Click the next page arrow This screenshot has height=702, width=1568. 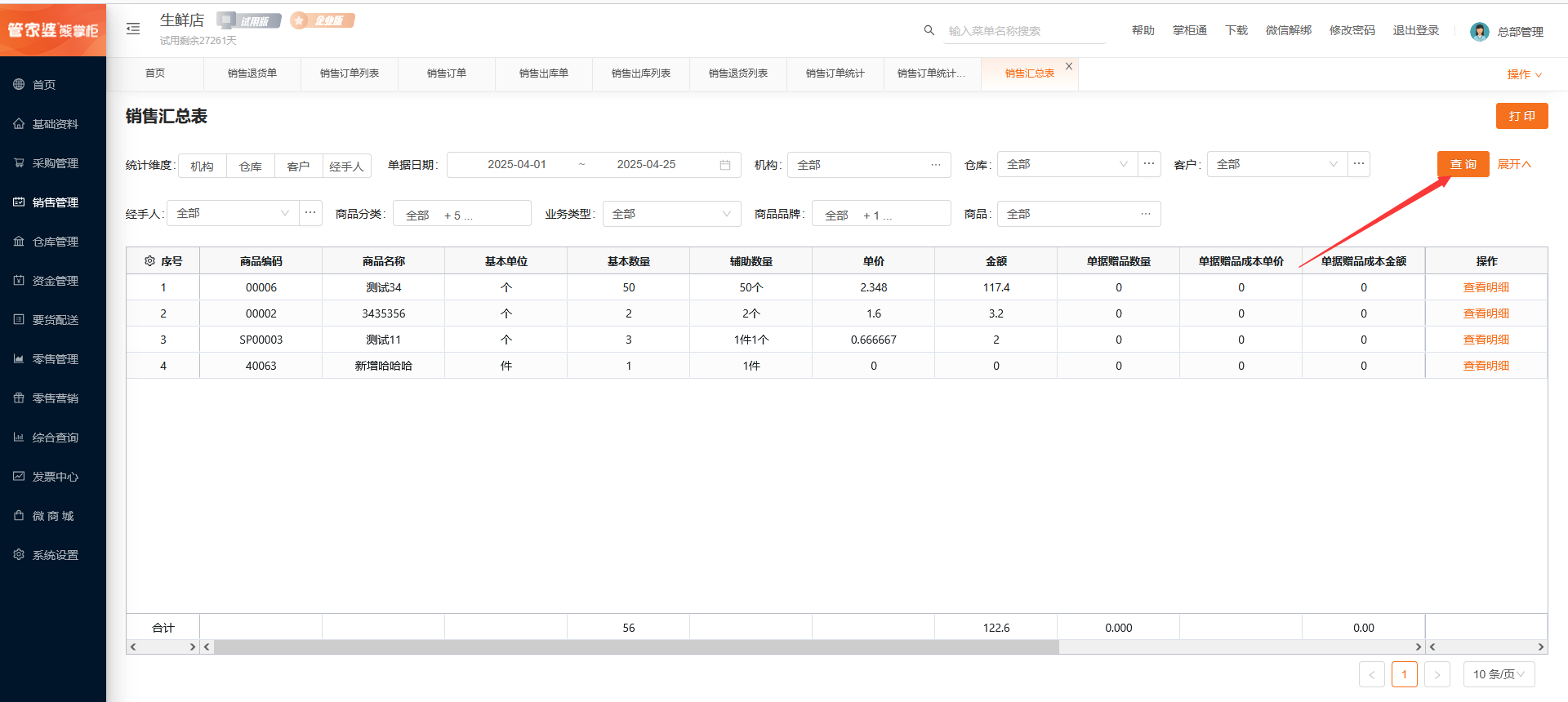point(1437,674)
